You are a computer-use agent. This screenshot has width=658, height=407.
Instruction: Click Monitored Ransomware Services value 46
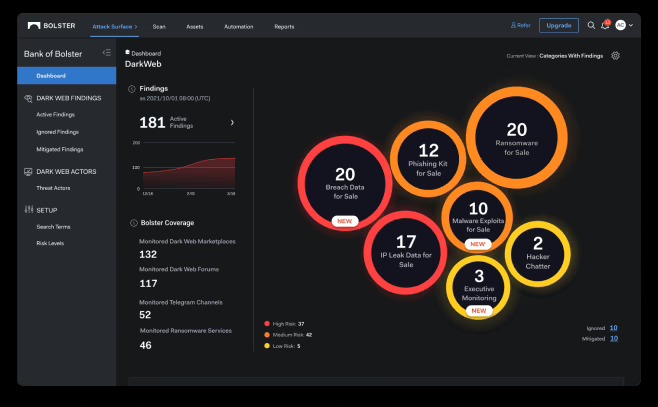[145, 345]
